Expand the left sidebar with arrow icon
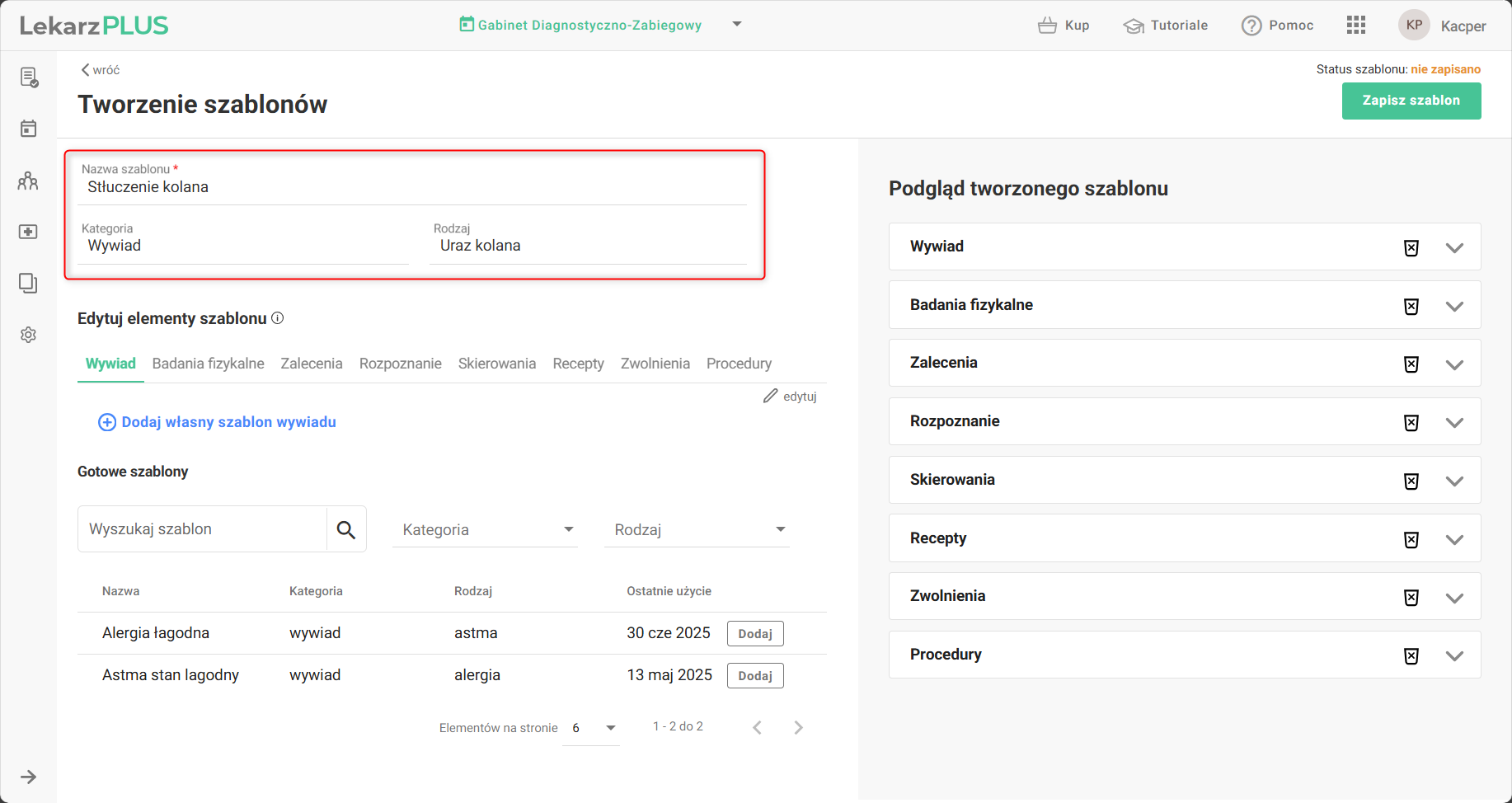Viewport: 1512px width, 803px height. pos(29,777)
